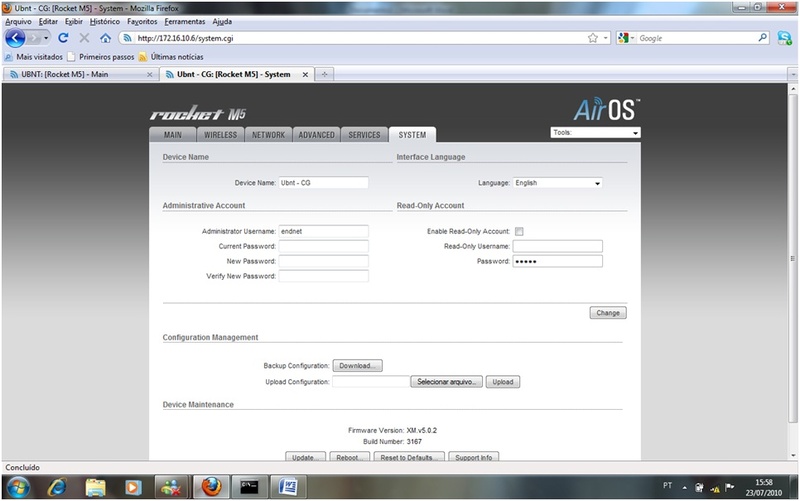Open the Exibir menu
The height and width of the screenshot is (501, 800).
(73, 21)
